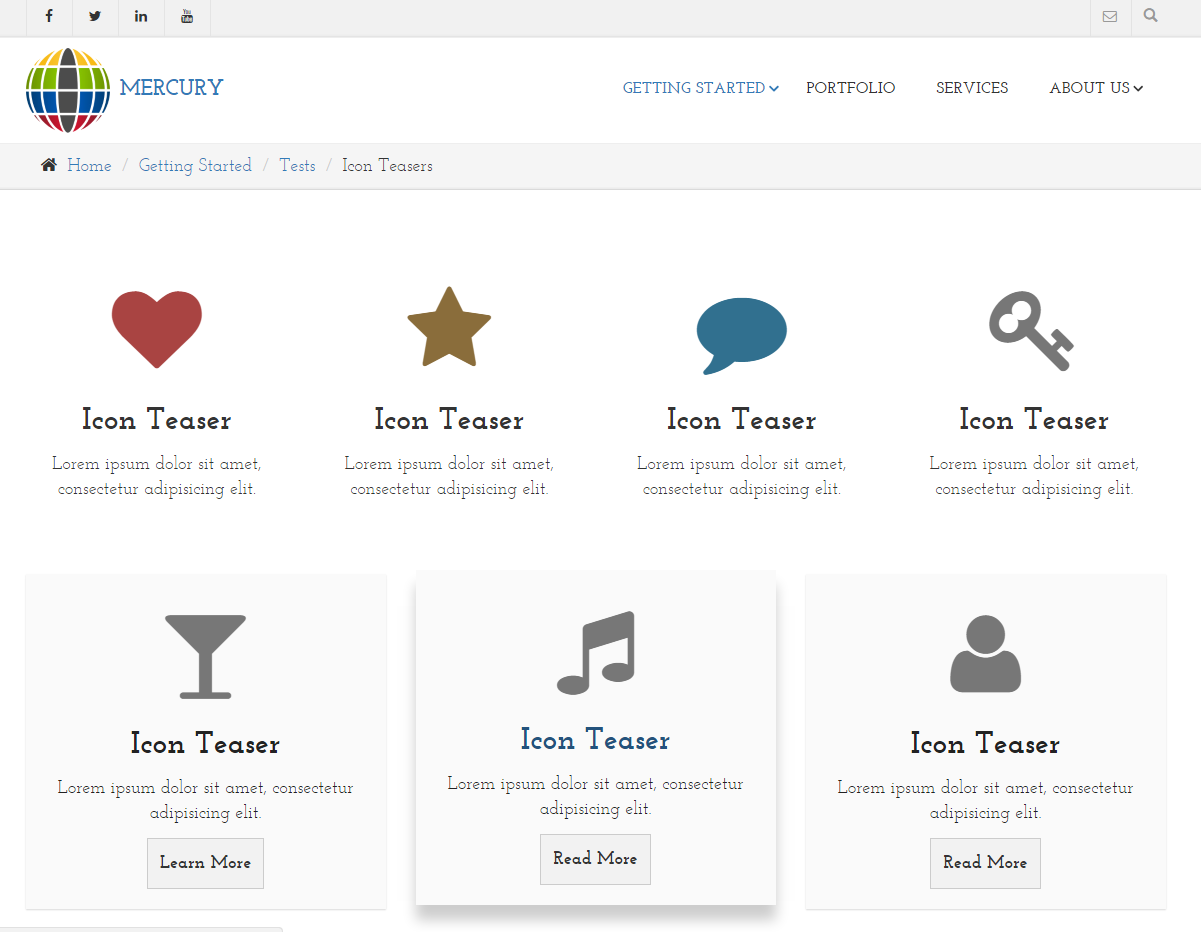Go to the Services menu item

coord(971,88)
